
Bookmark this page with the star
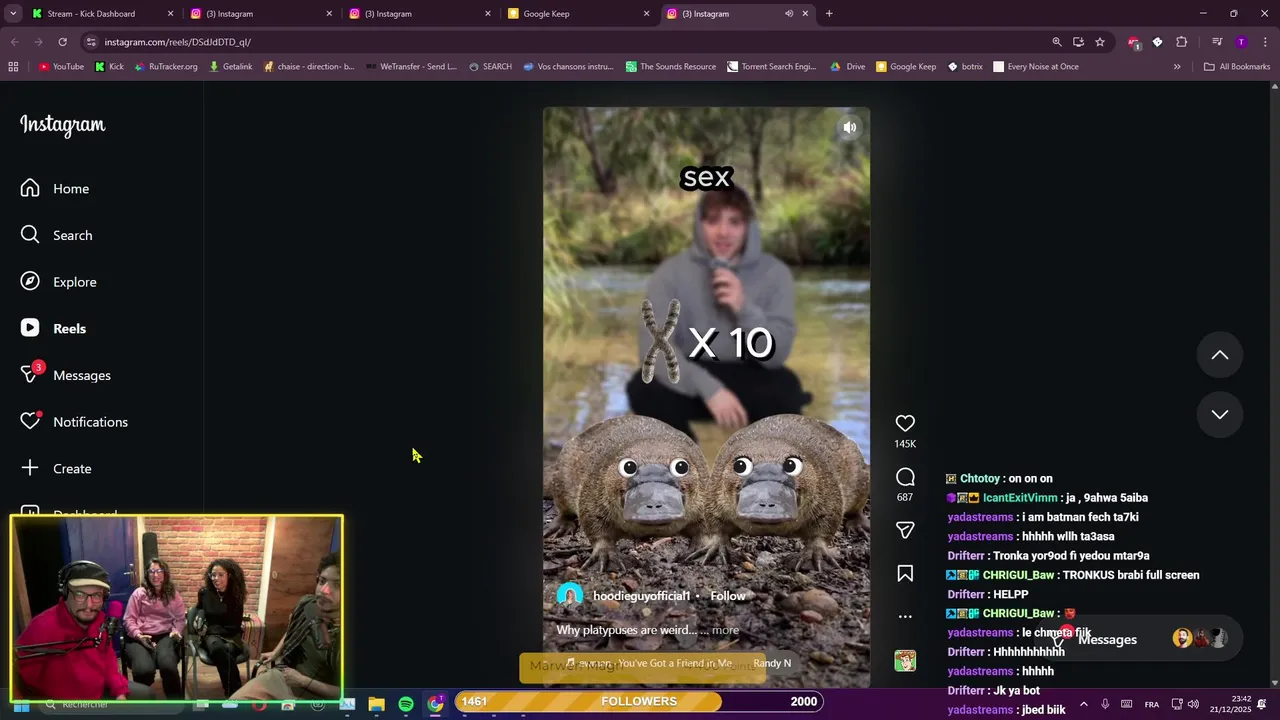(x=1100, y=42)
